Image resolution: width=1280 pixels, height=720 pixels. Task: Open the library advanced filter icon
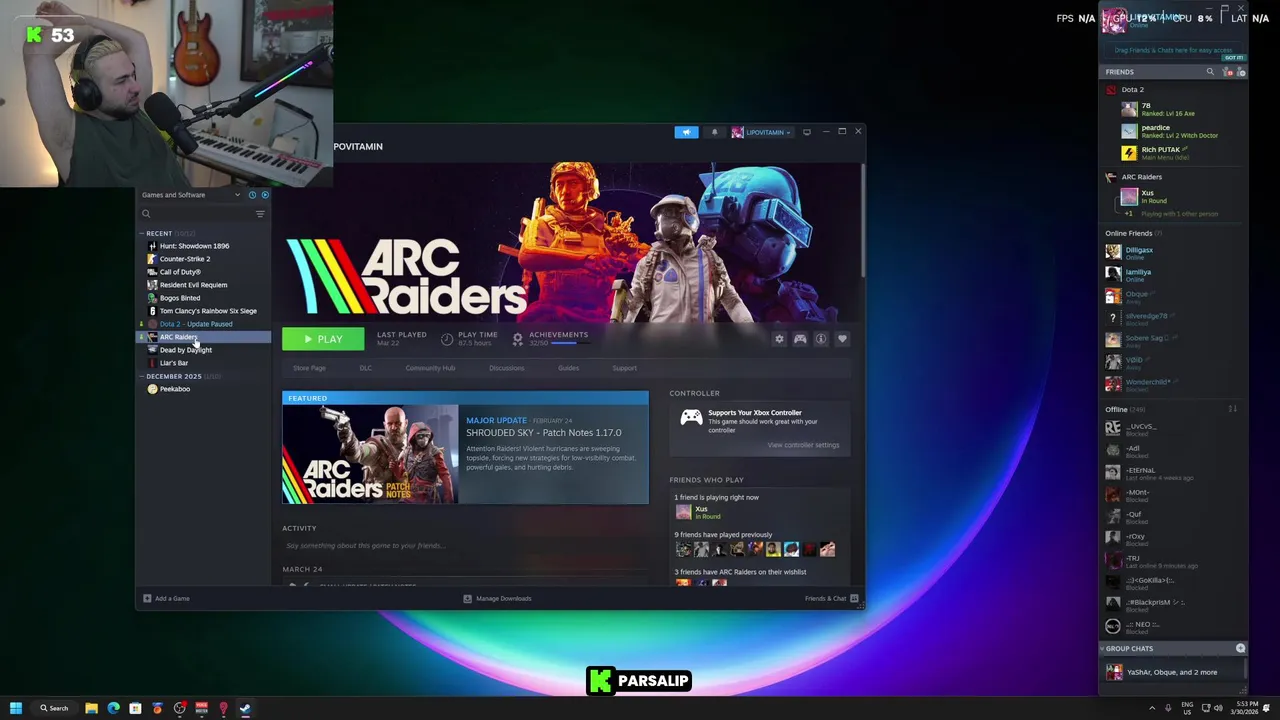click(261, 214)
